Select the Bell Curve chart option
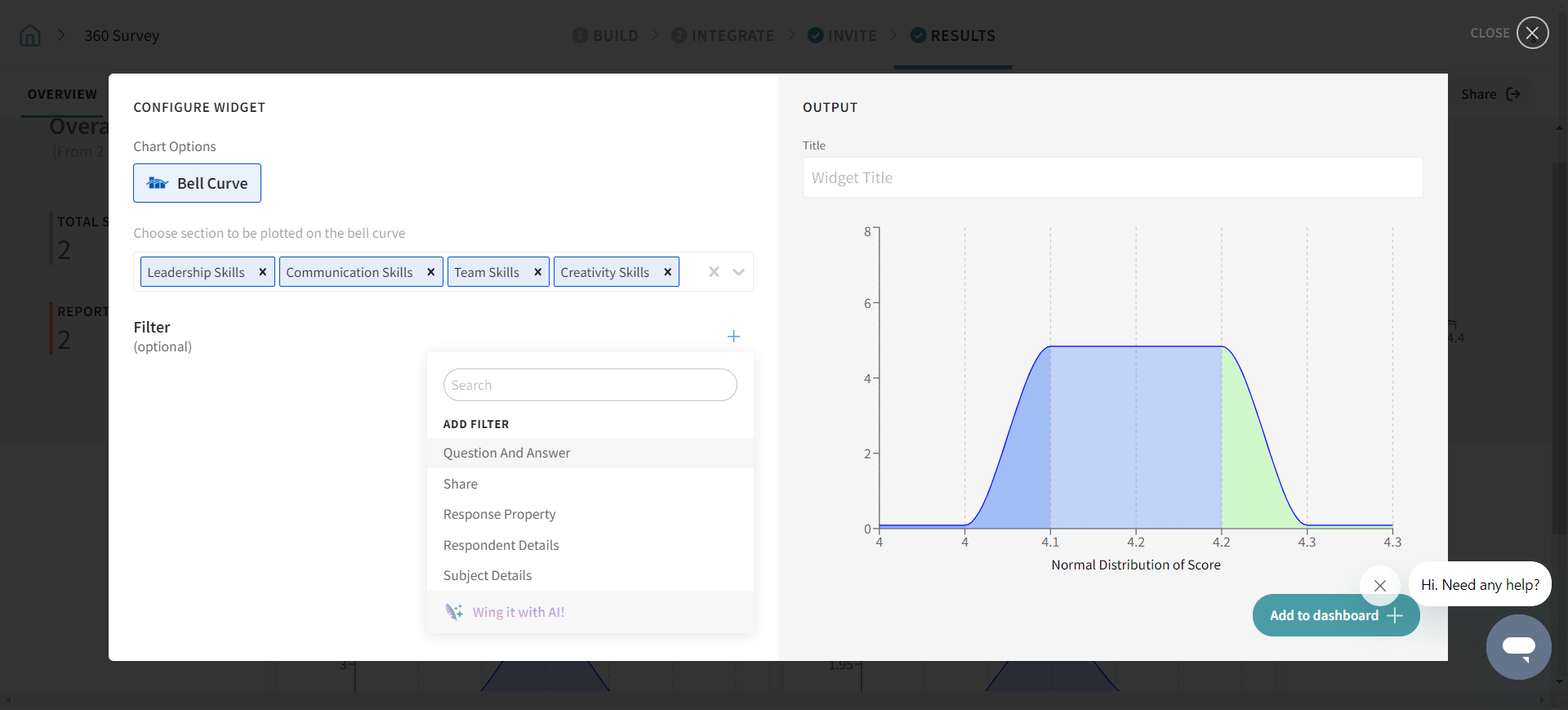The width and height of the screenshot is (1568, 710). coord(197,183)
